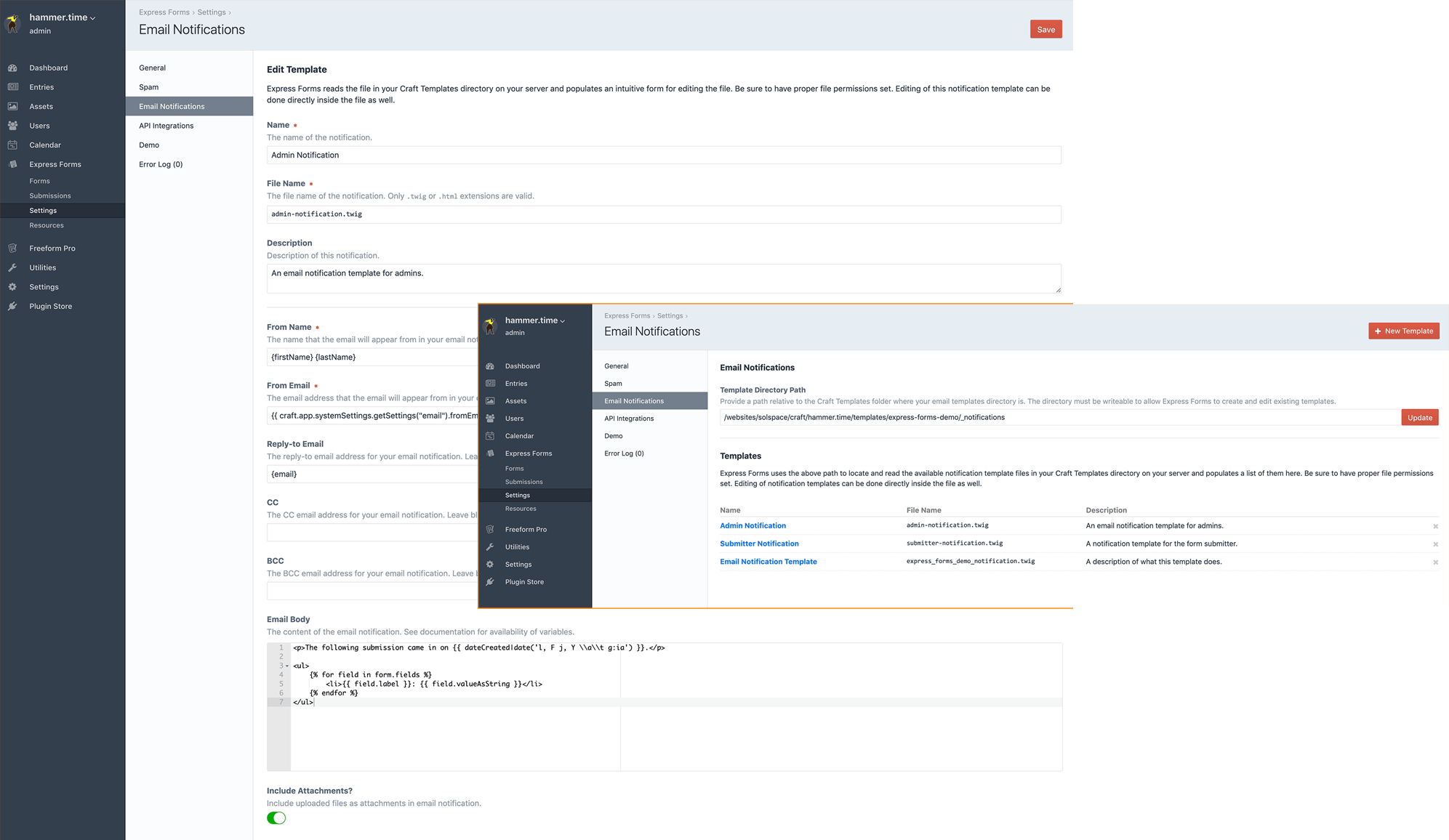The image size is (1449, 840).
Task: Click the description textarea resize handle
Action: pos(1058,290)
